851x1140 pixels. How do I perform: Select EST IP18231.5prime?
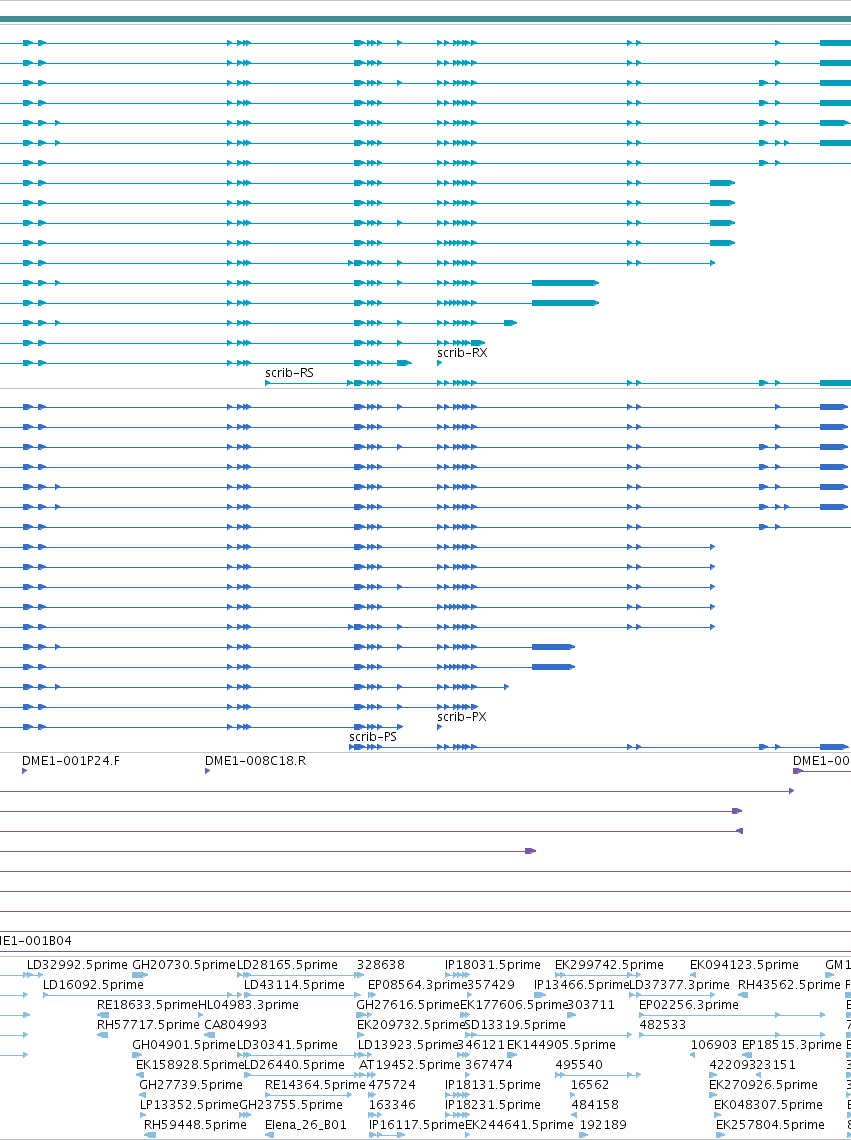click(492, 1104)
